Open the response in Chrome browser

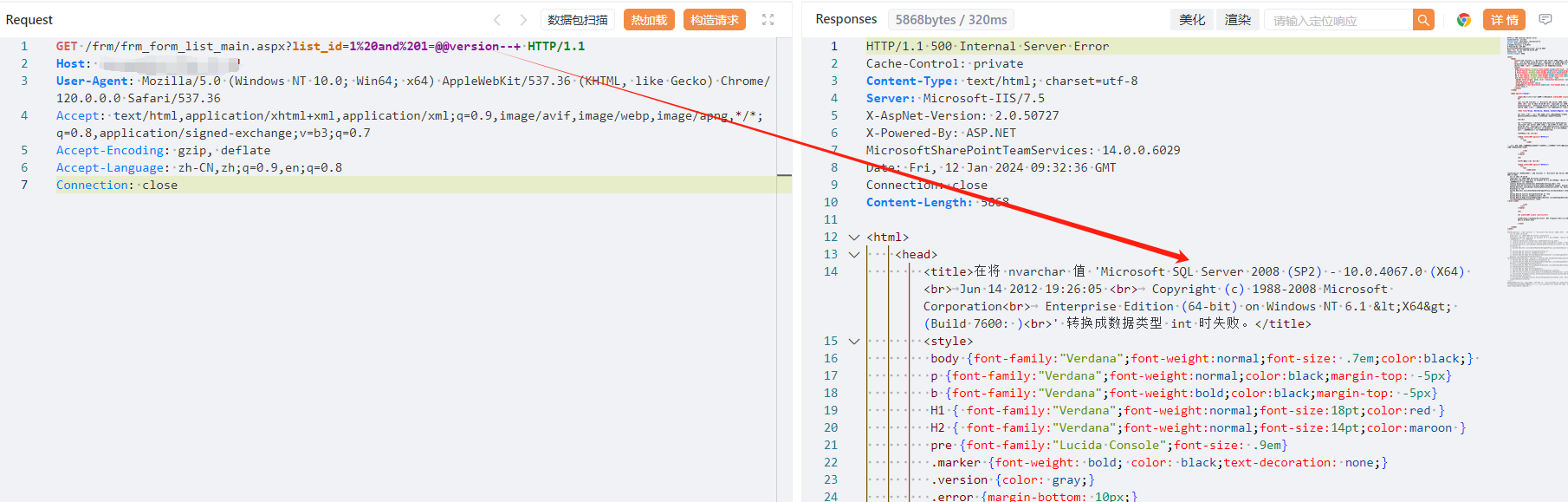1463,20
